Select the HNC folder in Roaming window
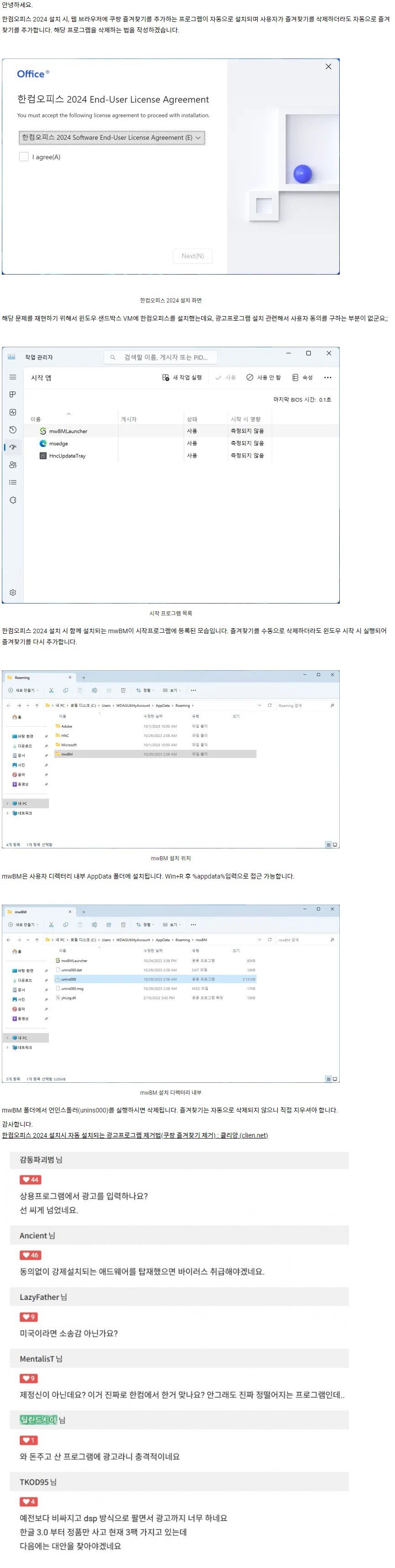Screen dimensions: 395x1568 click(x=155, y=735)
